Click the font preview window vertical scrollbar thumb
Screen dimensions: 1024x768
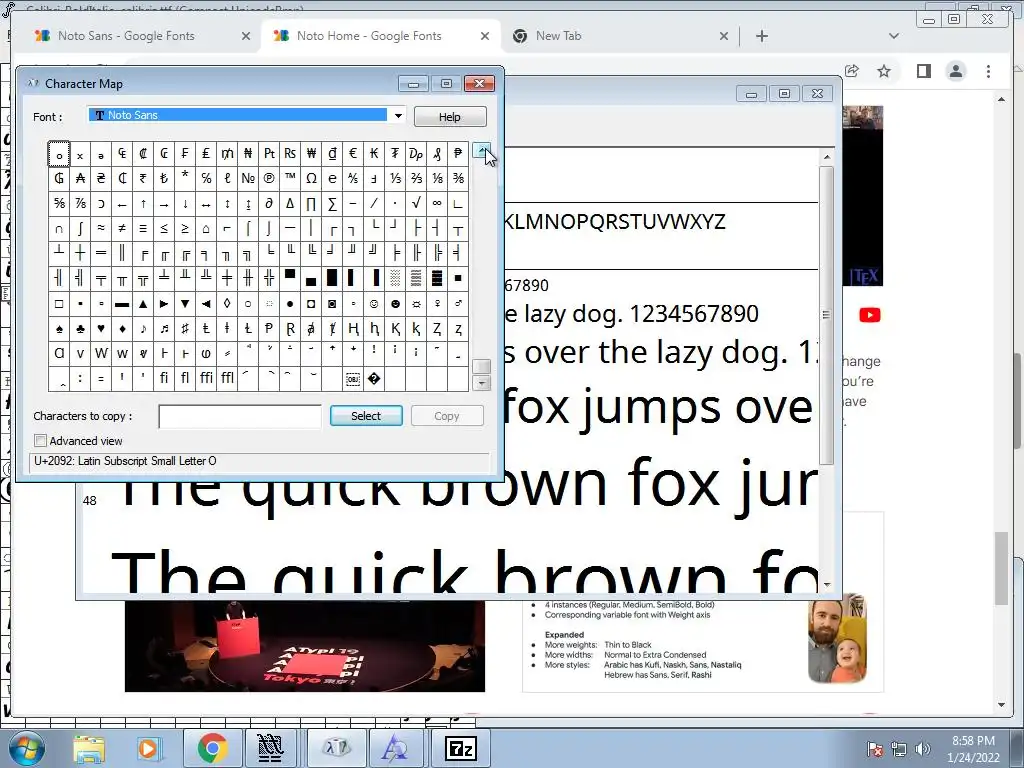pos(826,315)
